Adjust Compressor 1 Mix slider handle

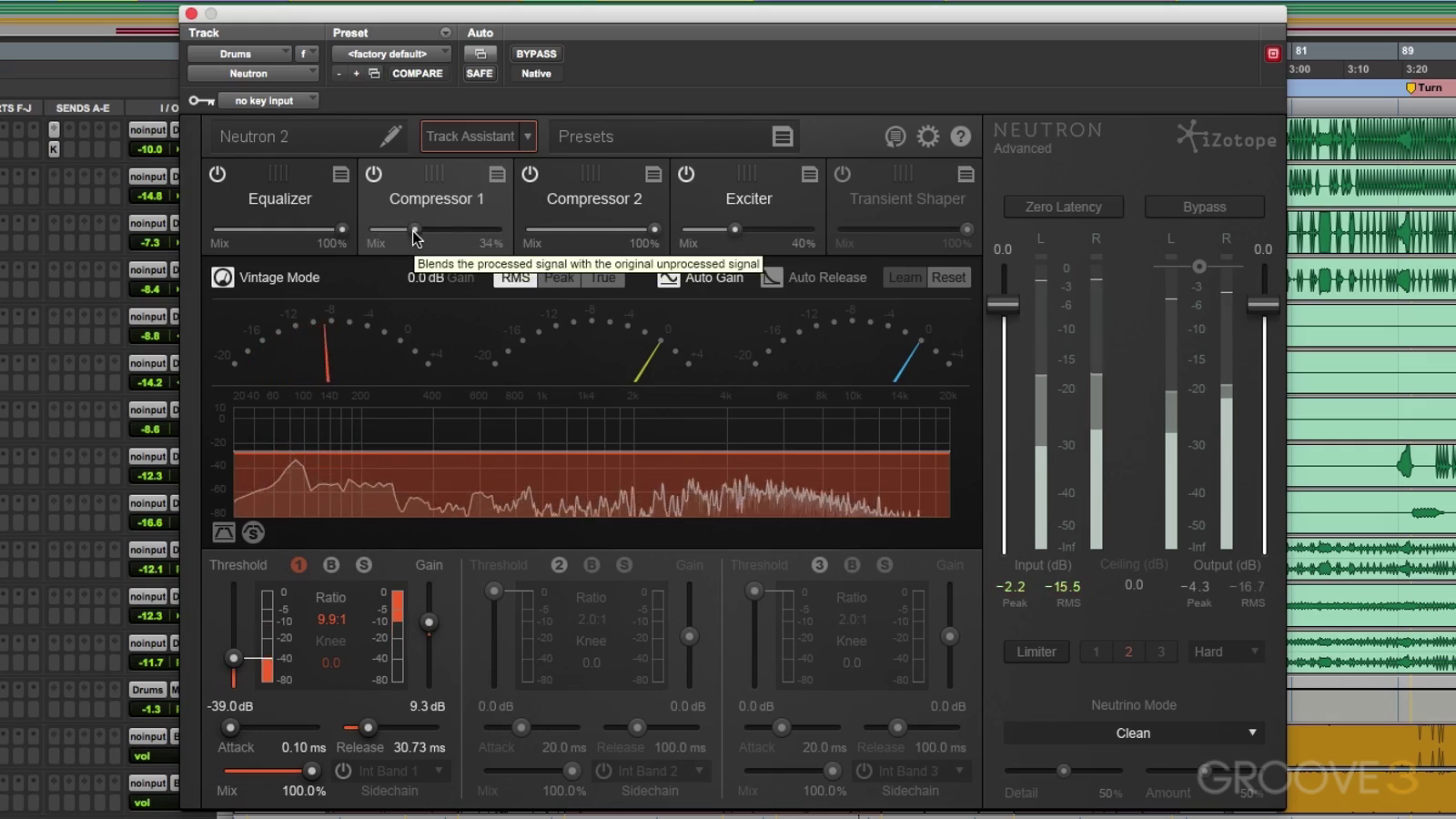[x=415, y=229]
